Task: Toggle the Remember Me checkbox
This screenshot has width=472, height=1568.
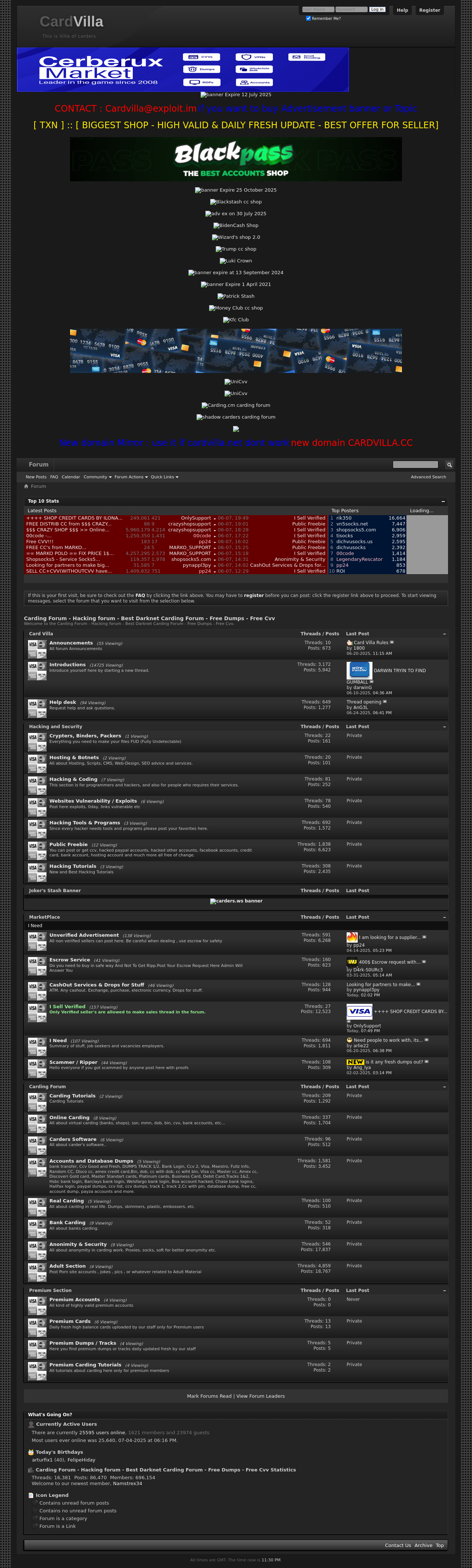Action: point(308,18)
